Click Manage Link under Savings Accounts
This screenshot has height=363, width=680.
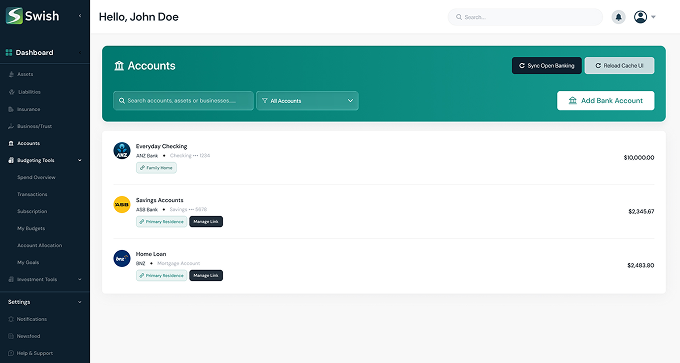[x=206, y=222]
